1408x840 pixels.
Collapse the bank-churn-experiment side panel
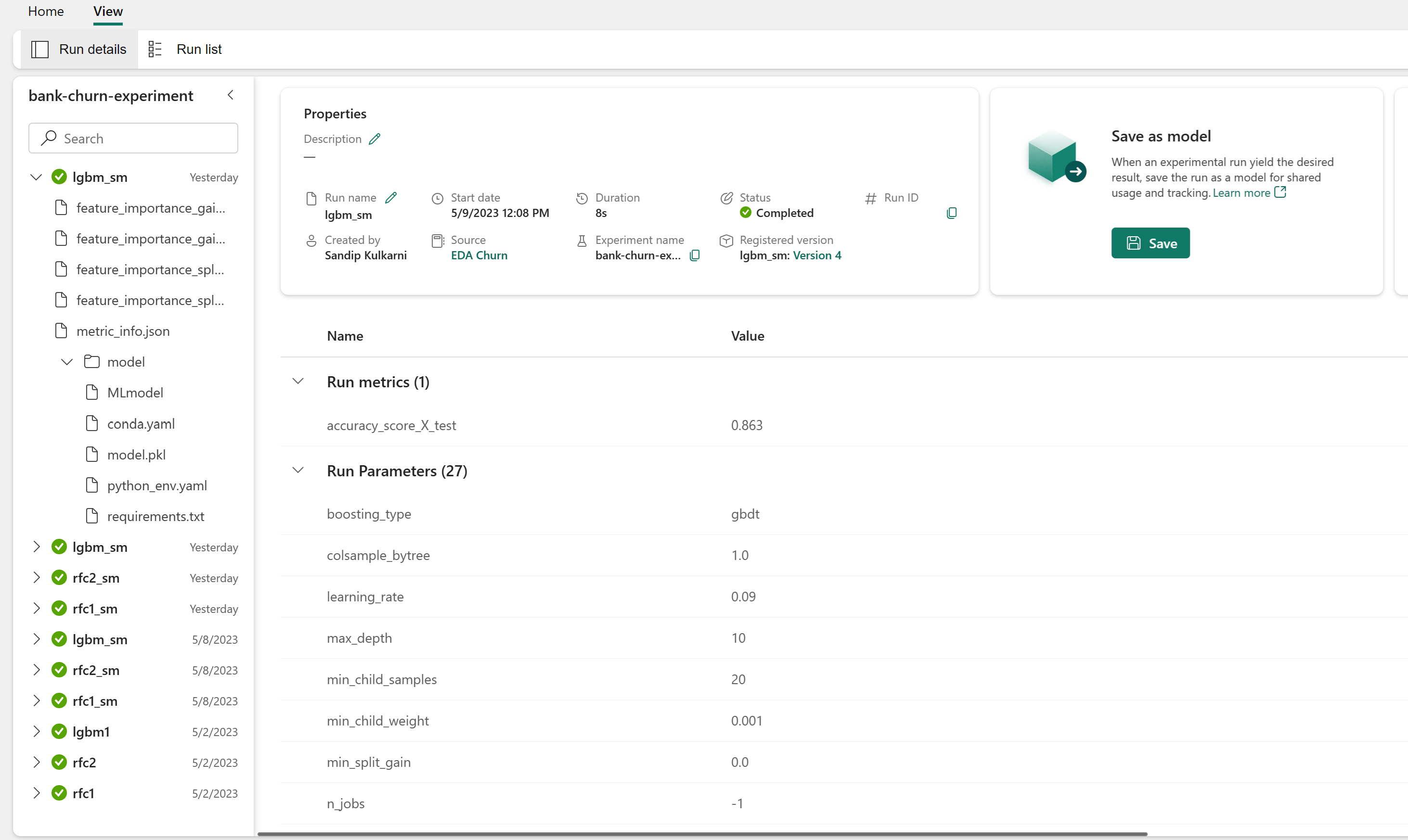click(x=231, y=95)
